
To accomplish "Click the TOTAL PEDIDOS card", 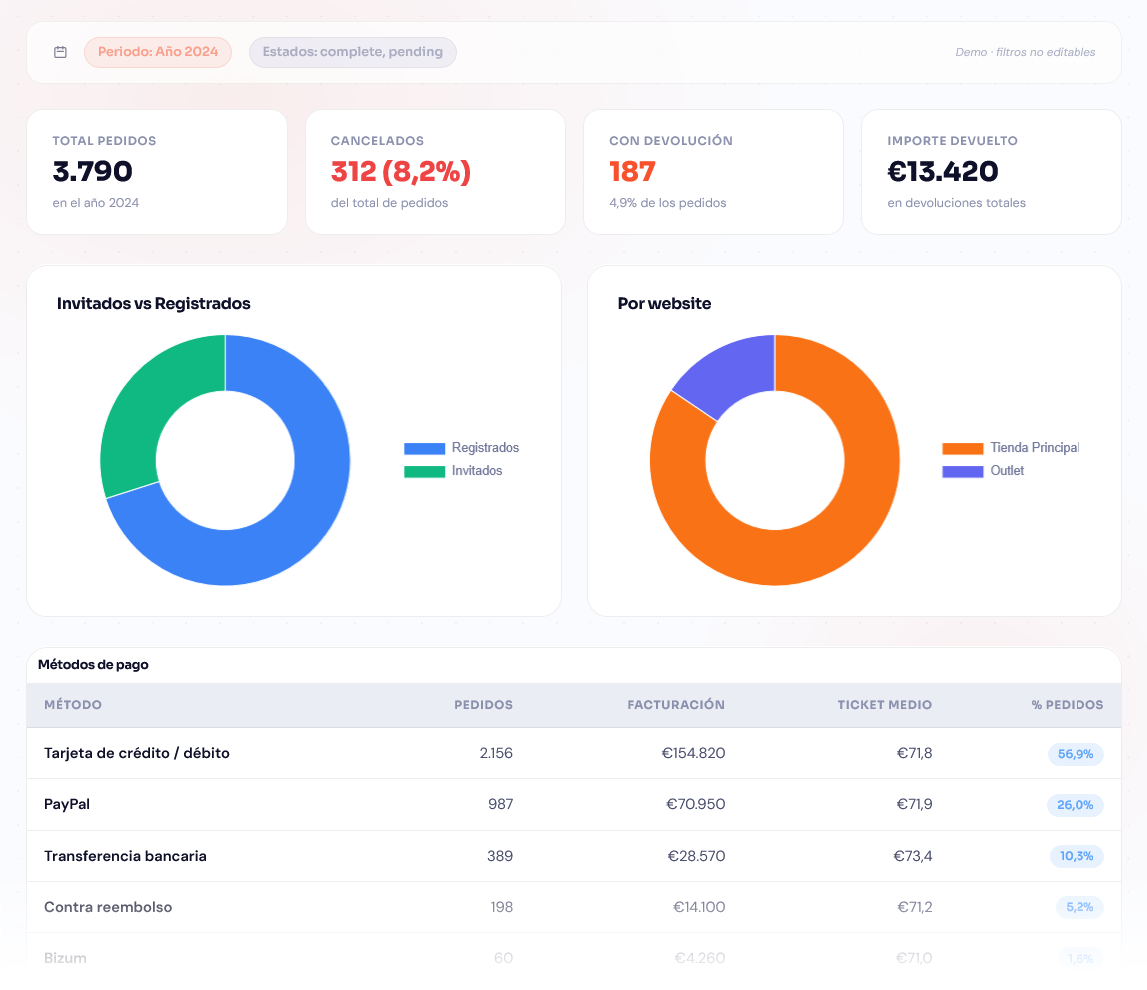I will [x=157, y=171].
